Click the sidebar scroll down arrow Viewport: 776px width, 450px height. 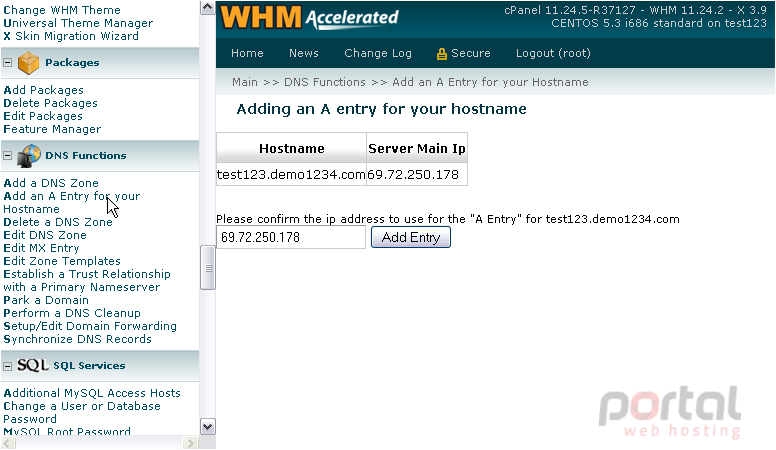point(207,426)
